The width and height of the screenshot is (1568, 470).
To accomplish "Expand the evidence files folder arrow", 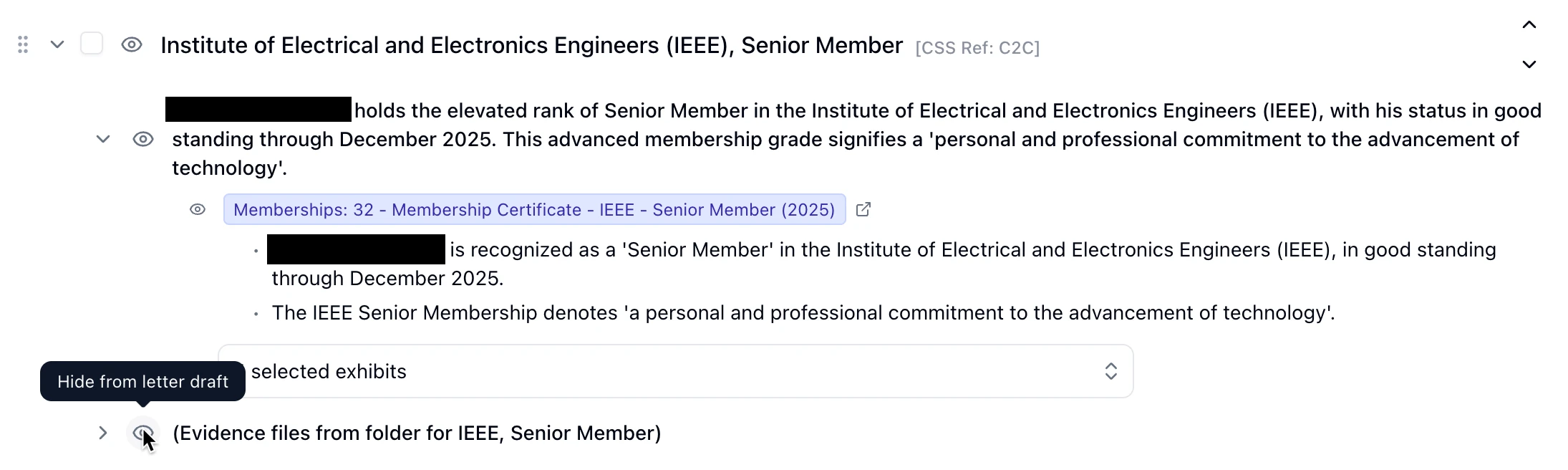I will tap(102, 433).
